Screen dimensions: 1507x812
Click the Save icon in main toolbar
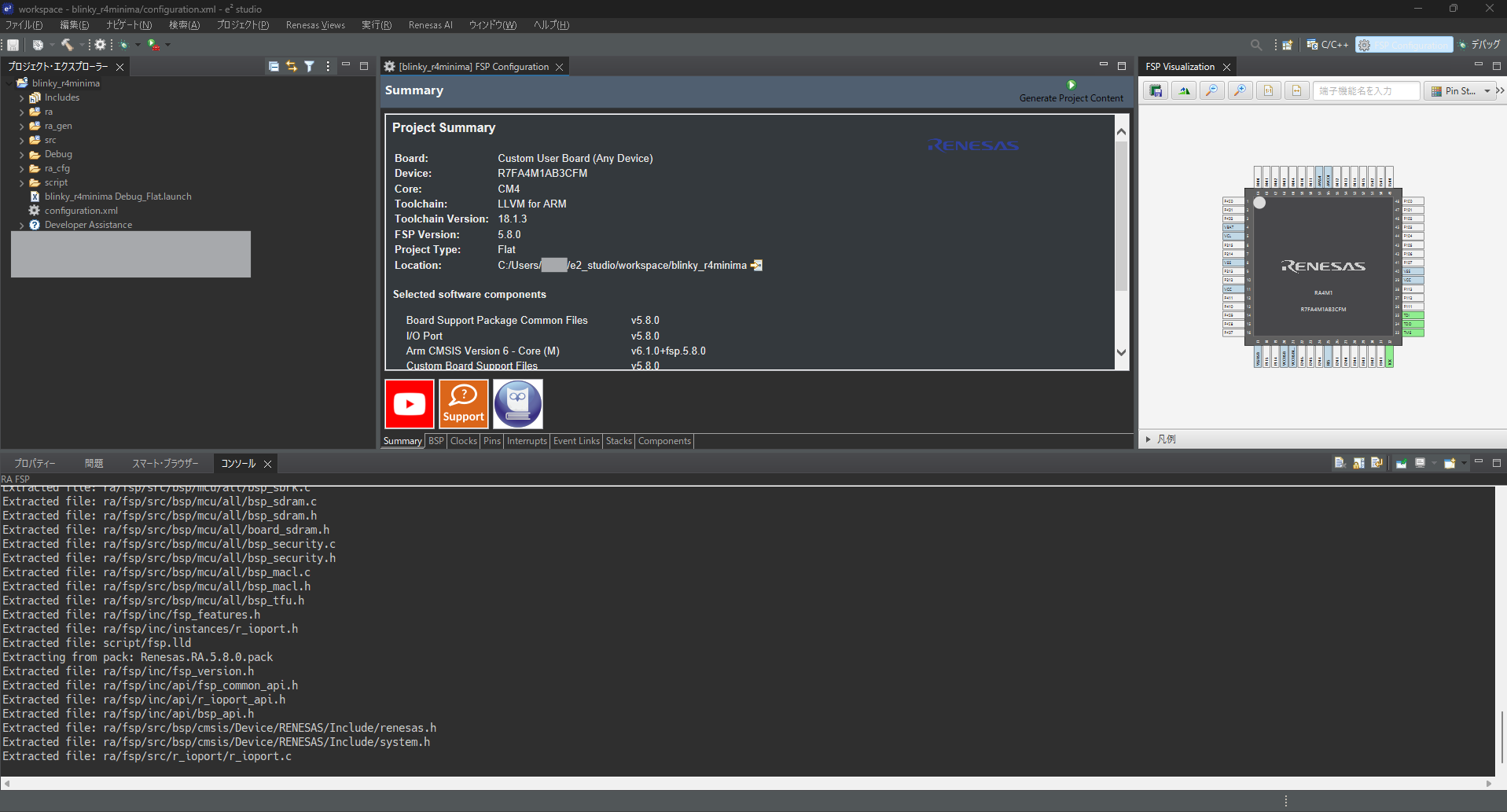click(x=13, y=45)
